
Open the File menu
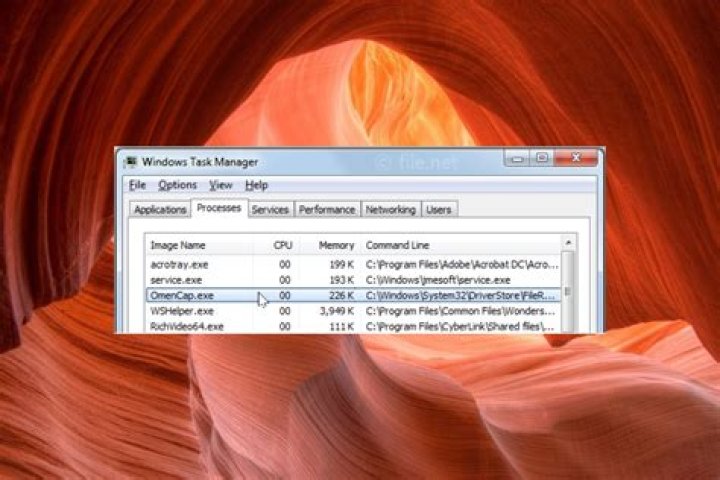[137, 185]
